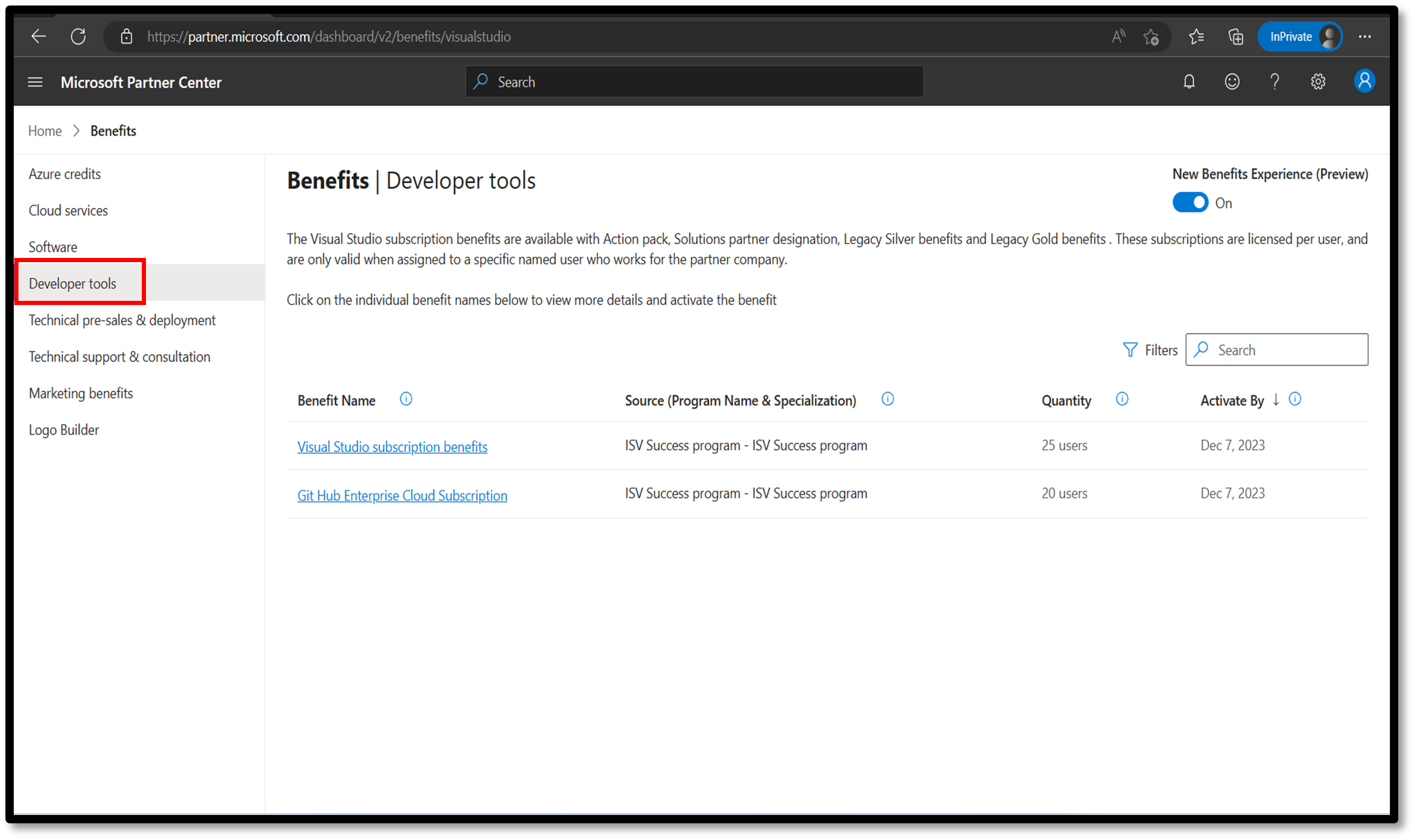Image resolution: width=1415 pixels, height=840 pixels.
Task: Click the smiley feedback icon
Action: (1232, 82)
